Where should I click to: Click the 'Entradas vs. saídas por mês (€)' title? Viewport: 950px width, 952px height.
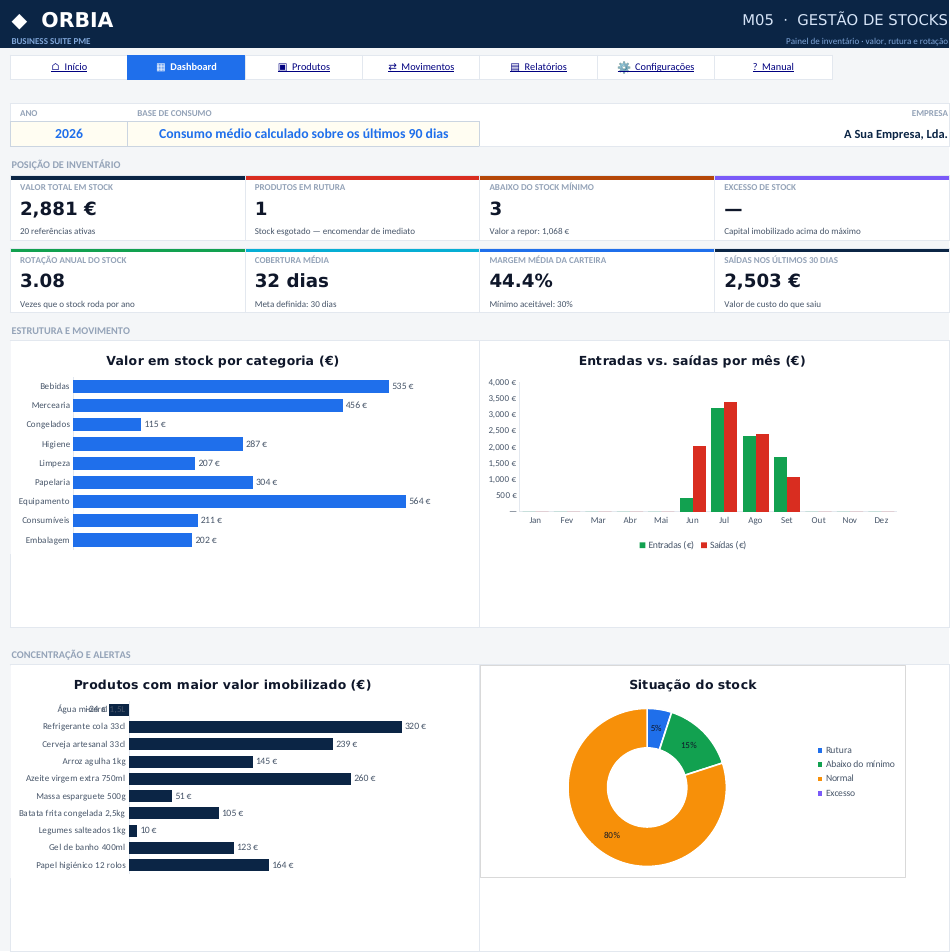692,361
